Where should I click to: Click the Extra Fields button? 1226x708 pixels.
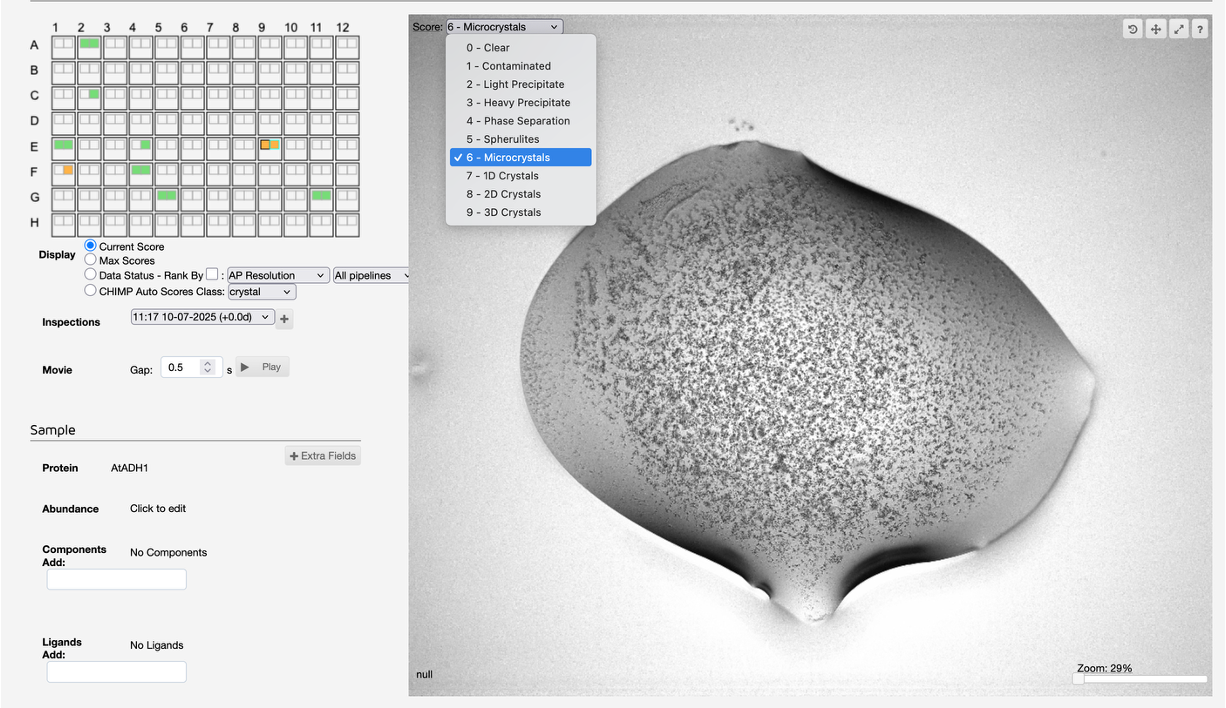323,456
